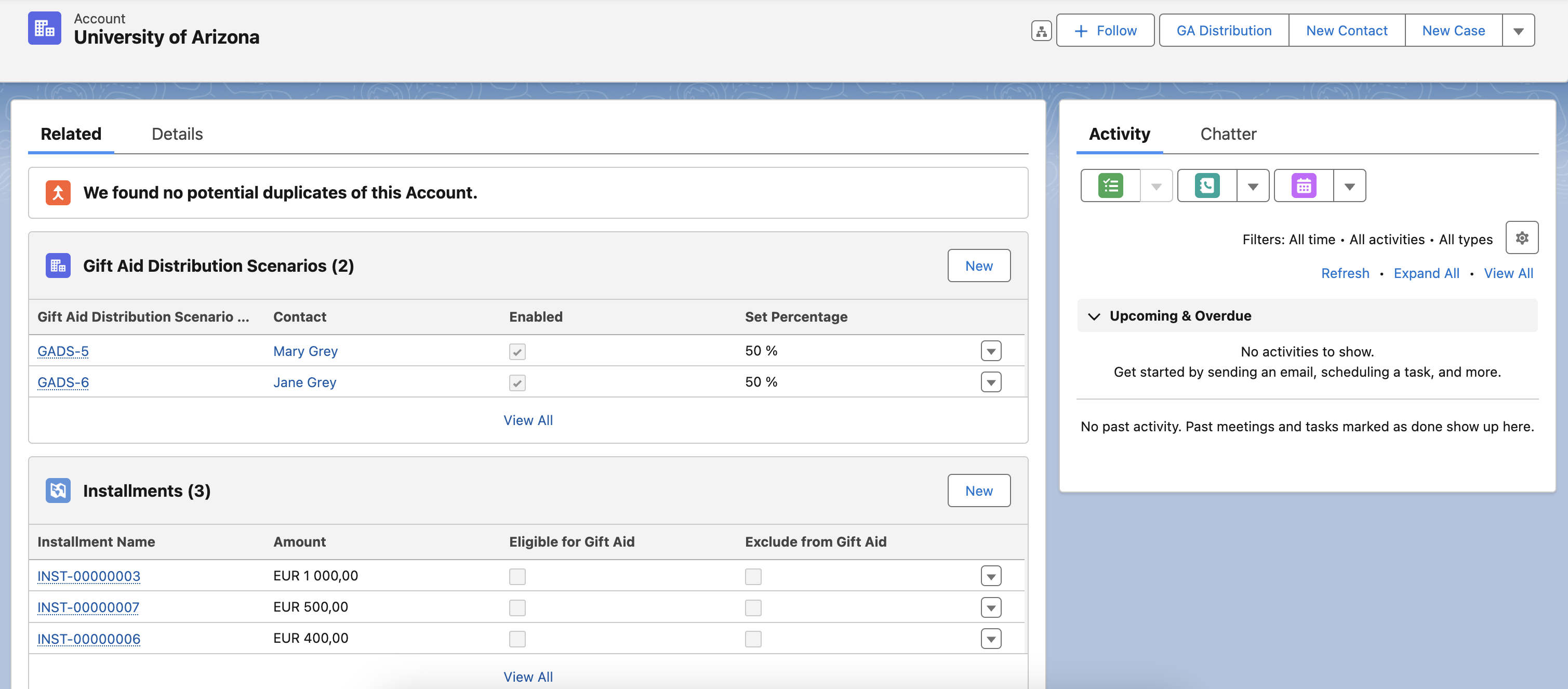Enable Eligible for Gift Aid on INST-00000003
The image size is (1568, 689).
(517, 576)
